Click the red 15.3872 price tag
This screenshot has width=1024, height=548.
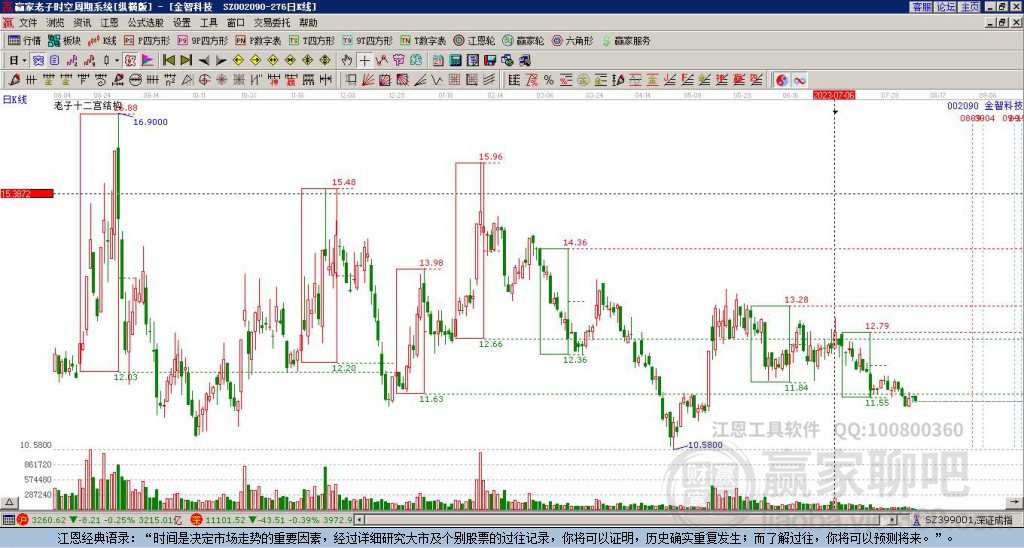[27, 193]
